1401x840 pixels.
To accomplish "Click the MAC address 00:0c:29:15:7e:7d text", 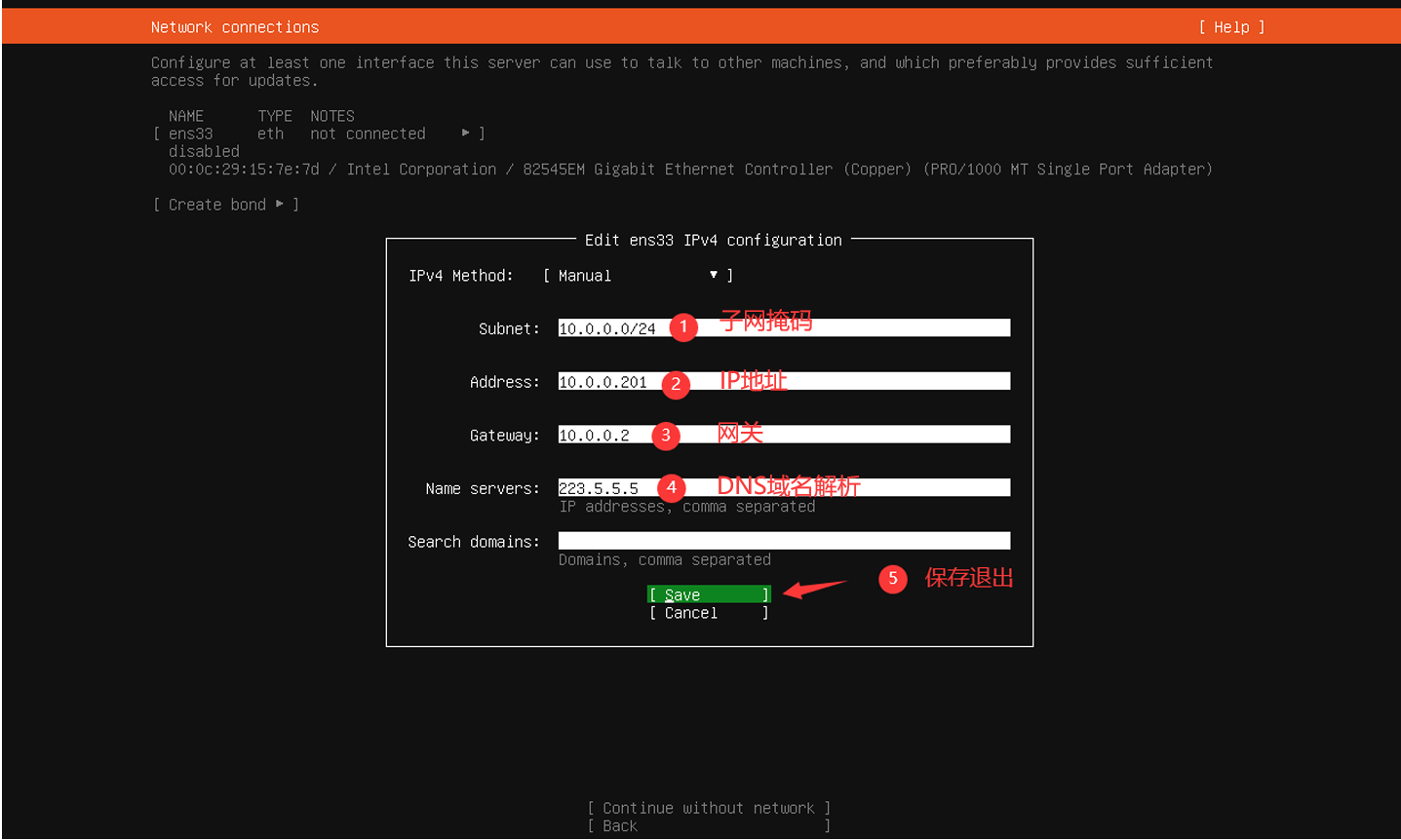I will [x=244, y=170].
